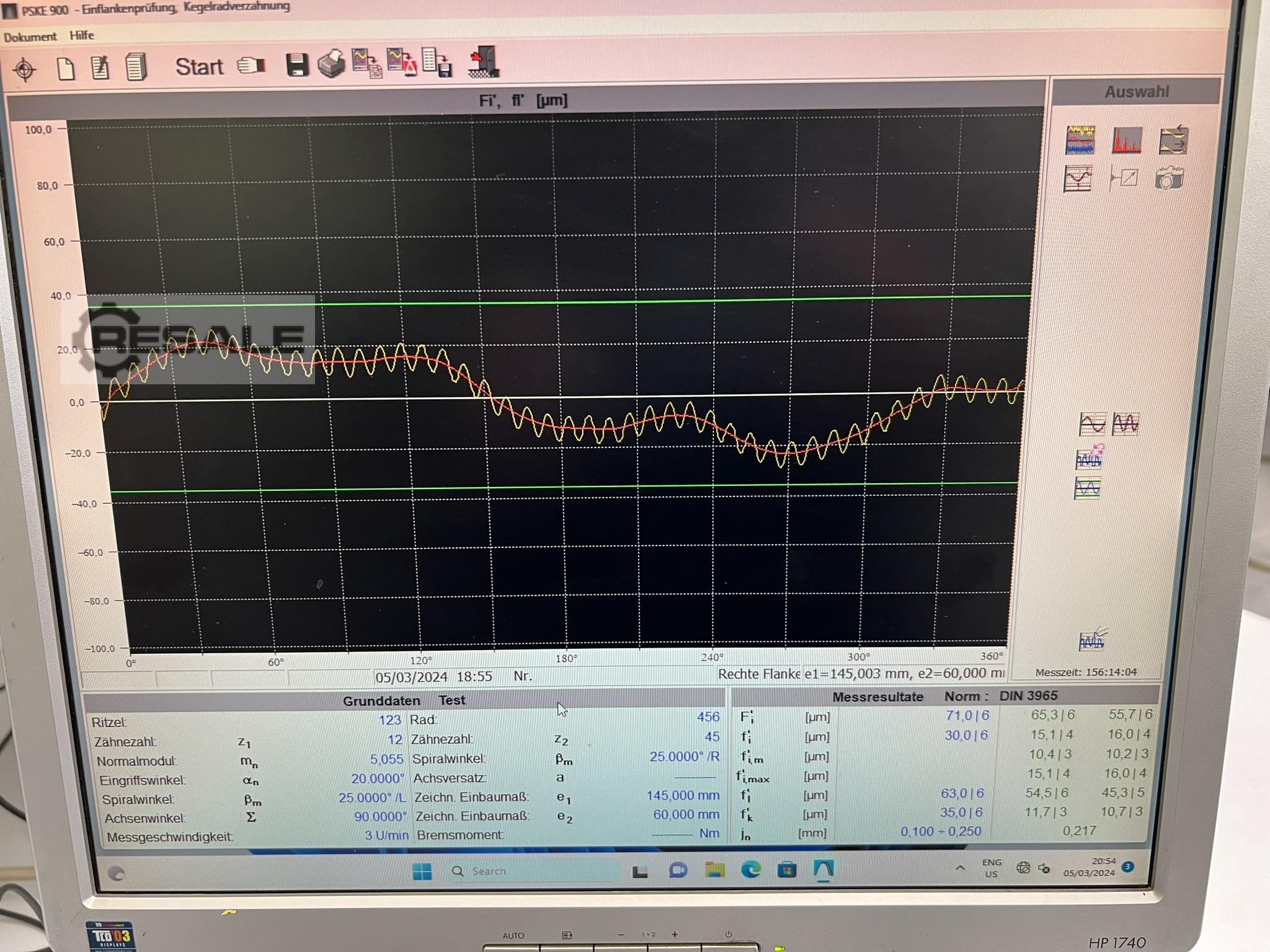Image resolution: width=1270 pixels, height=952 pixels.
Task: Toggle the long-wave sine curve display
Action: coord(1092,425)
